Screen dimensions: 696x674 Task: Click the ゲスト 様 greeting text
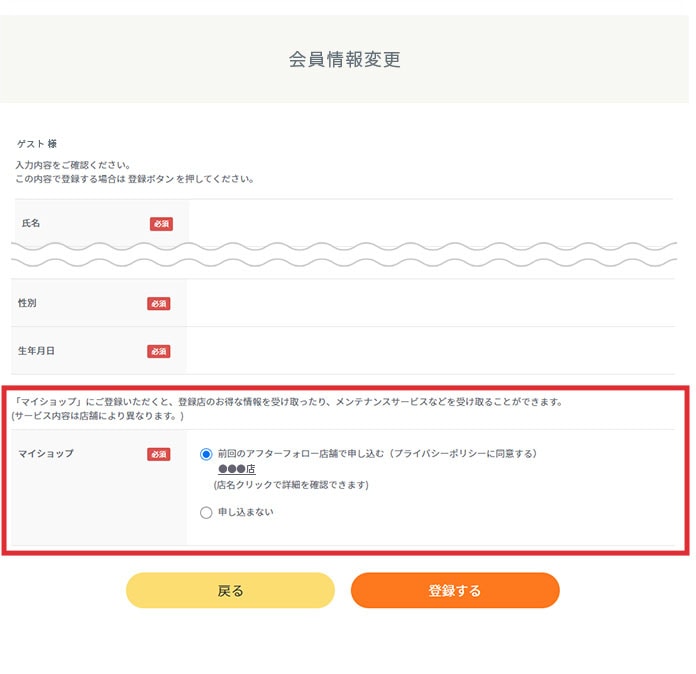(x=37, y=143)
